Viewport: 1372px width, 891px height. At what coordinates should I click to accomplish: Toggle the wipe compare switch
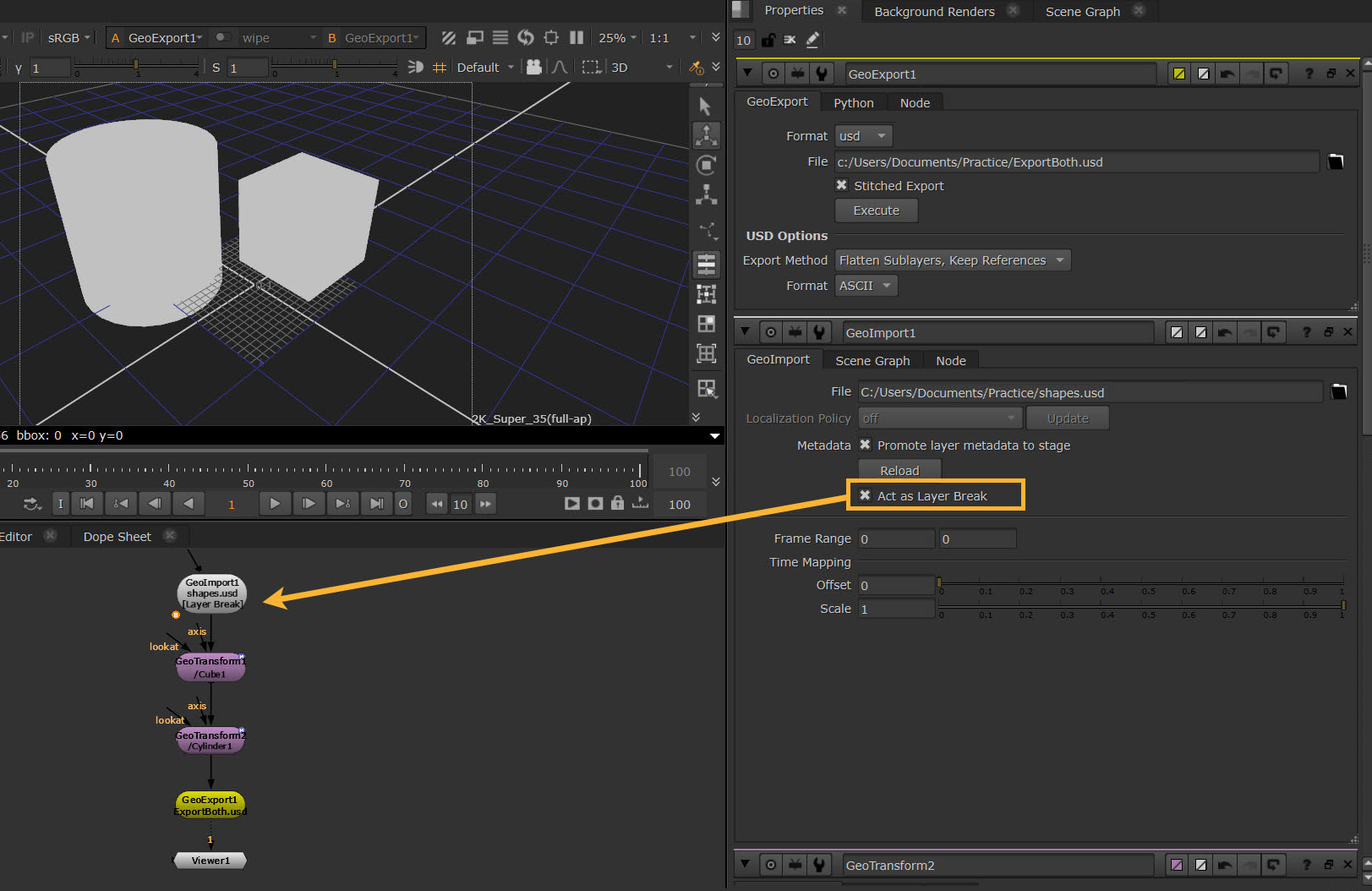pos(222,37)
